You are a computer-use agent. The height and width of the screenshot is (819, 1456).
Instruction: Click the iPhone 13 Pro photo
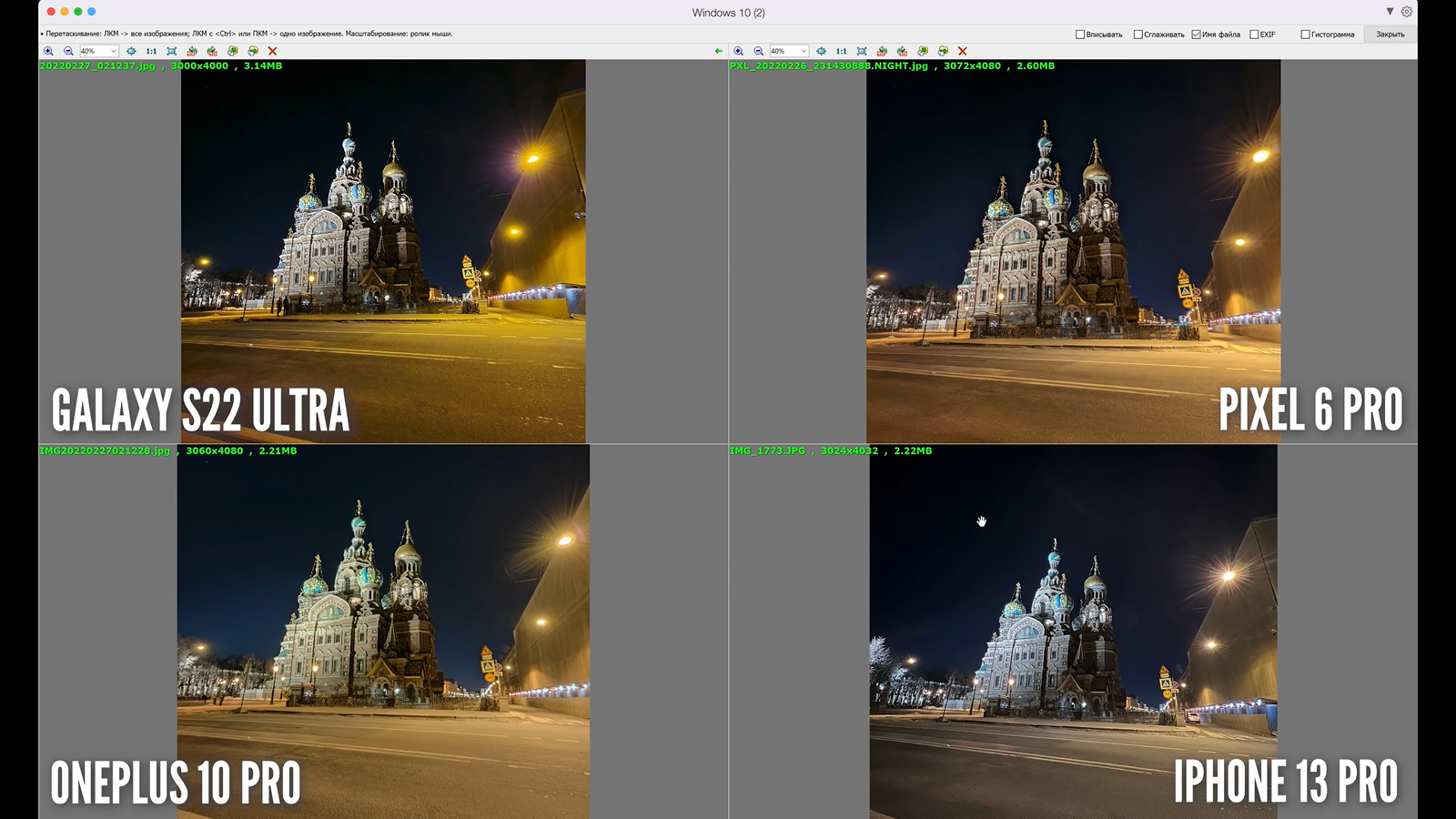point(1073,632)
